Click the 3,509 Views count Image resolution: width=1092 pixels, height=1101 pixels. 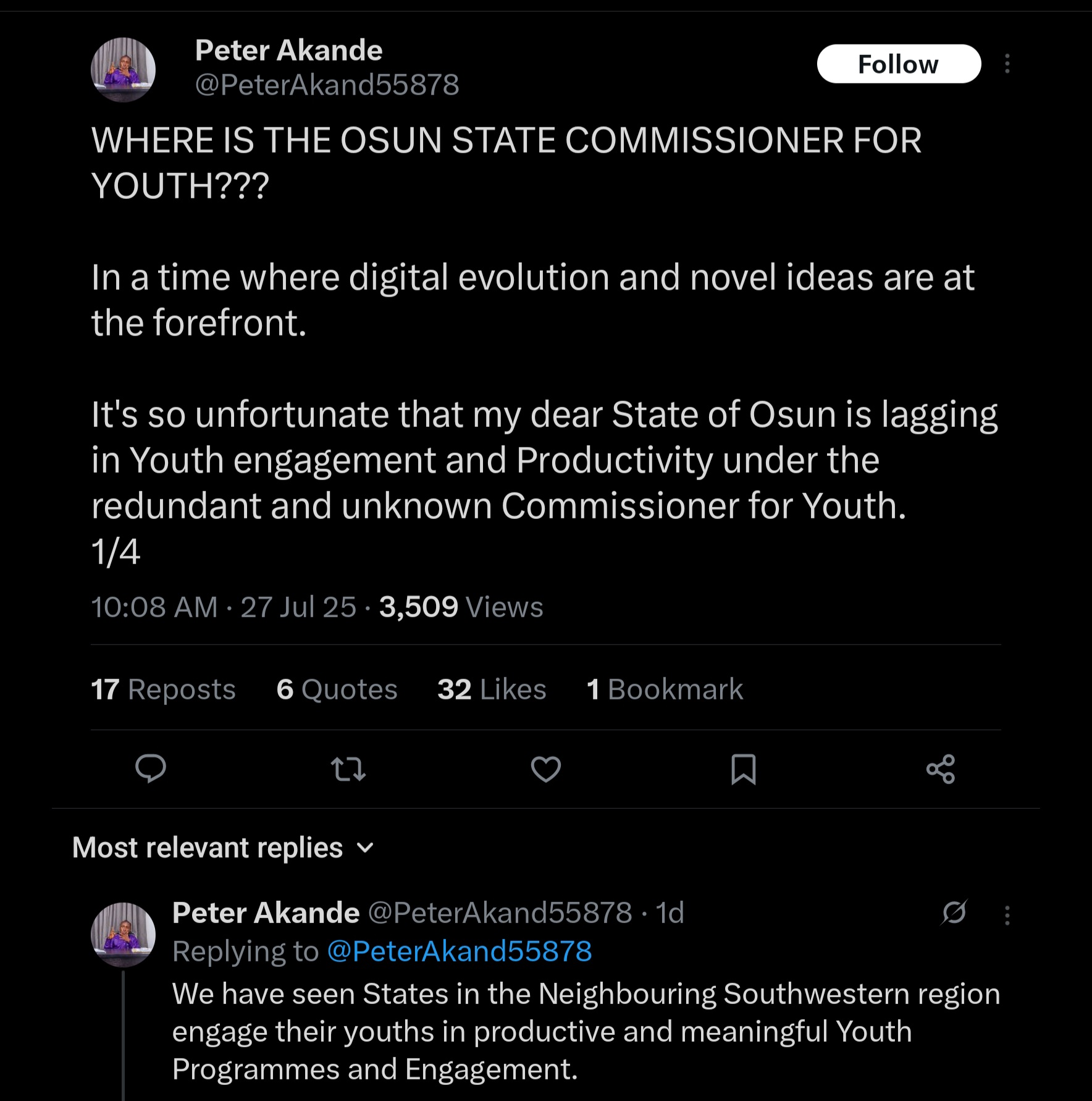tap(461, 607)
